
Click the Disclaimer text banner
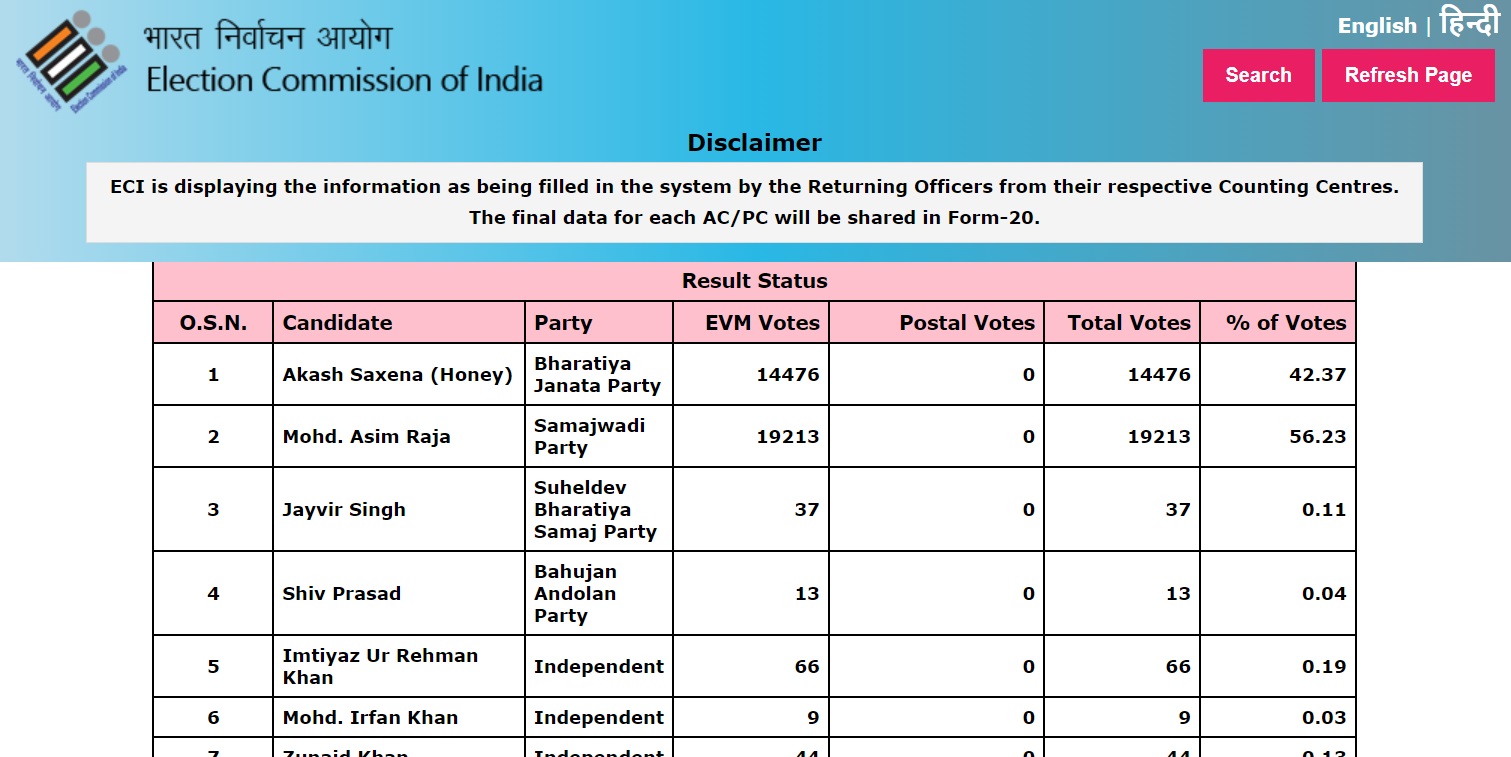[x=754, y=201]
